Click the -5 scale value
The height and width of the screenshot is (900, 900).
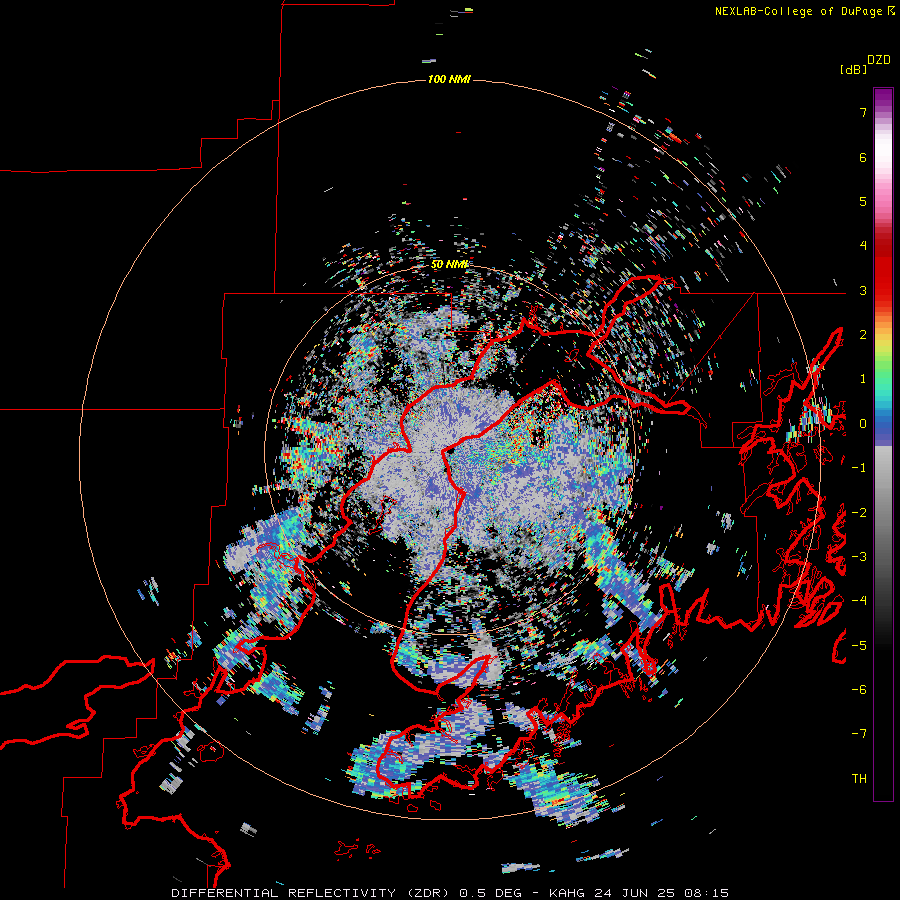coord(859,646)
